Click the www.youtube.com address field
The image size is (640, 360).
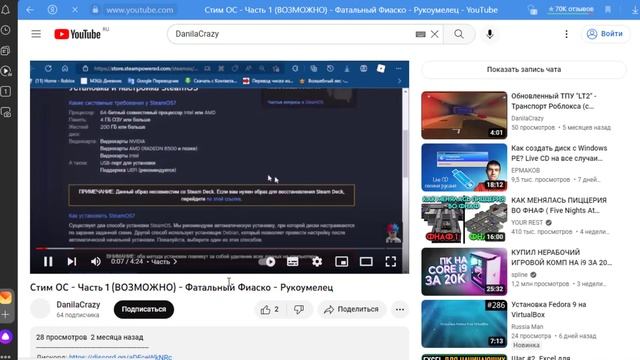click(140, 10)
